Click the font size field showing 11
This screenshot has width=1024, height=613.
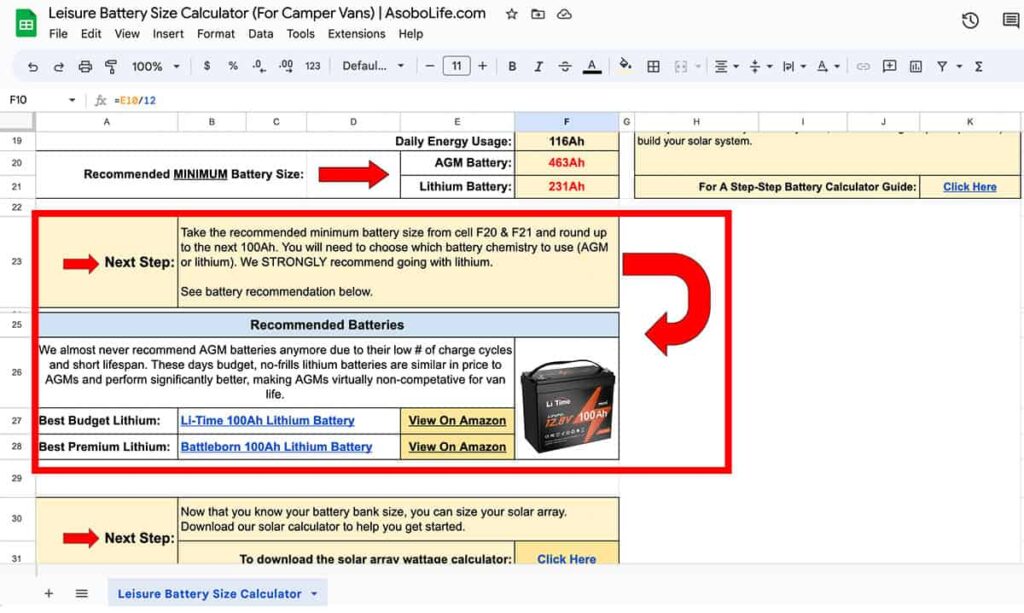[x=456, y=66]
